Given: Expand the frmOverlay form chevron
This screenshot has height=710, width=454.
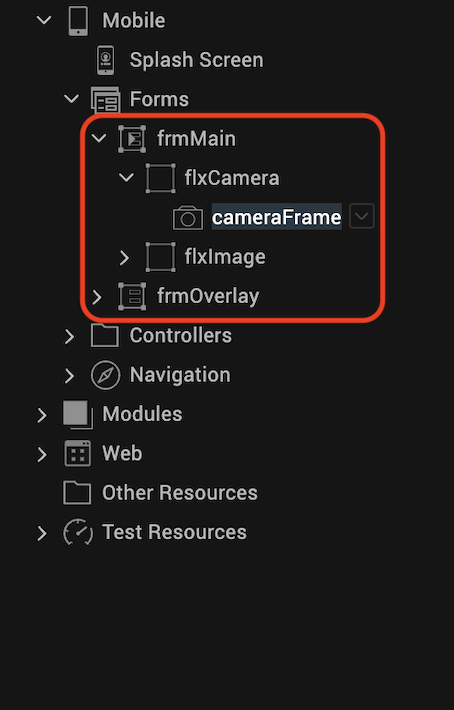Looking at the screenshot, I should [96, 297].
